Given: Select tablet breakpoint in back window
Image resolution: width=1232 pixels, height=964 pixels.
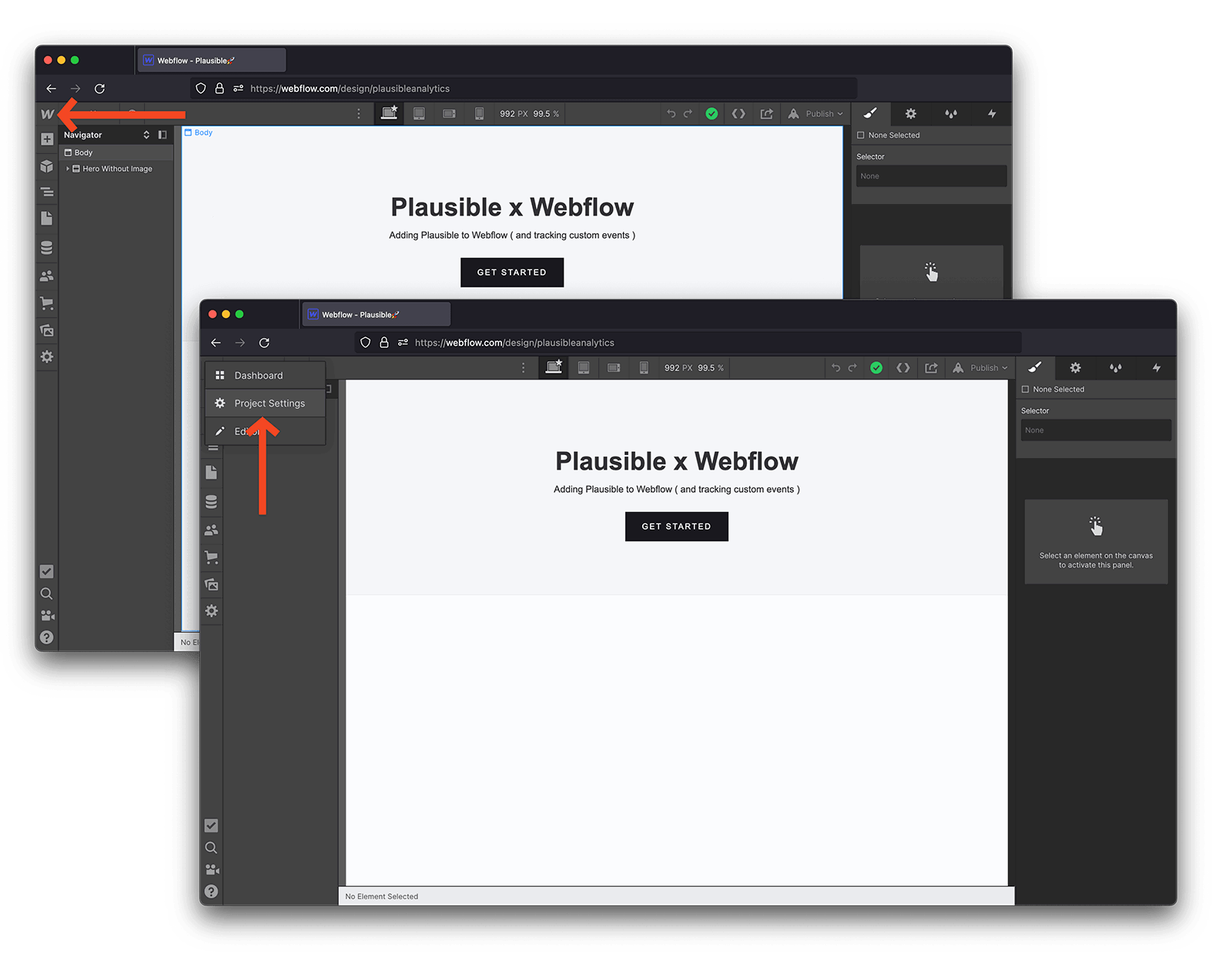Looking at the screenshot, I should pyautogui.click(x=419, y=114).
